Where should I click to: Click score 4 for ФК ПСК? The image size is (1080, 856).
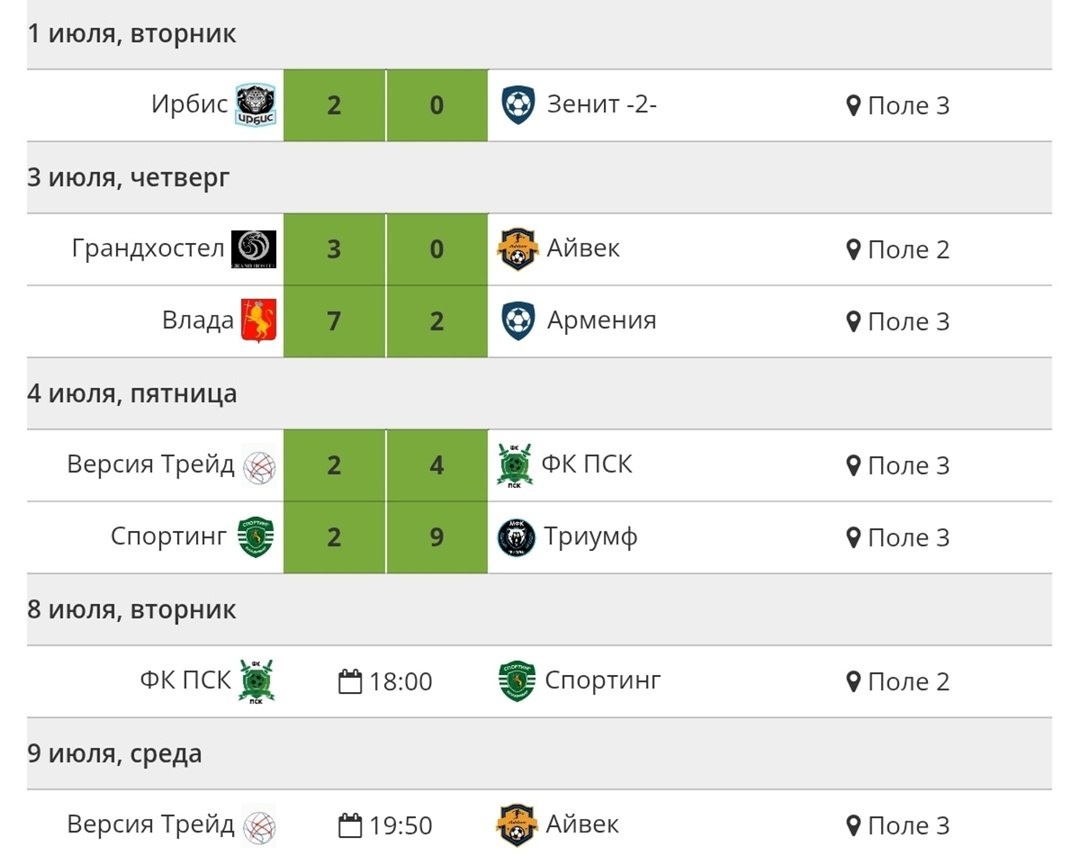[437, 466]
